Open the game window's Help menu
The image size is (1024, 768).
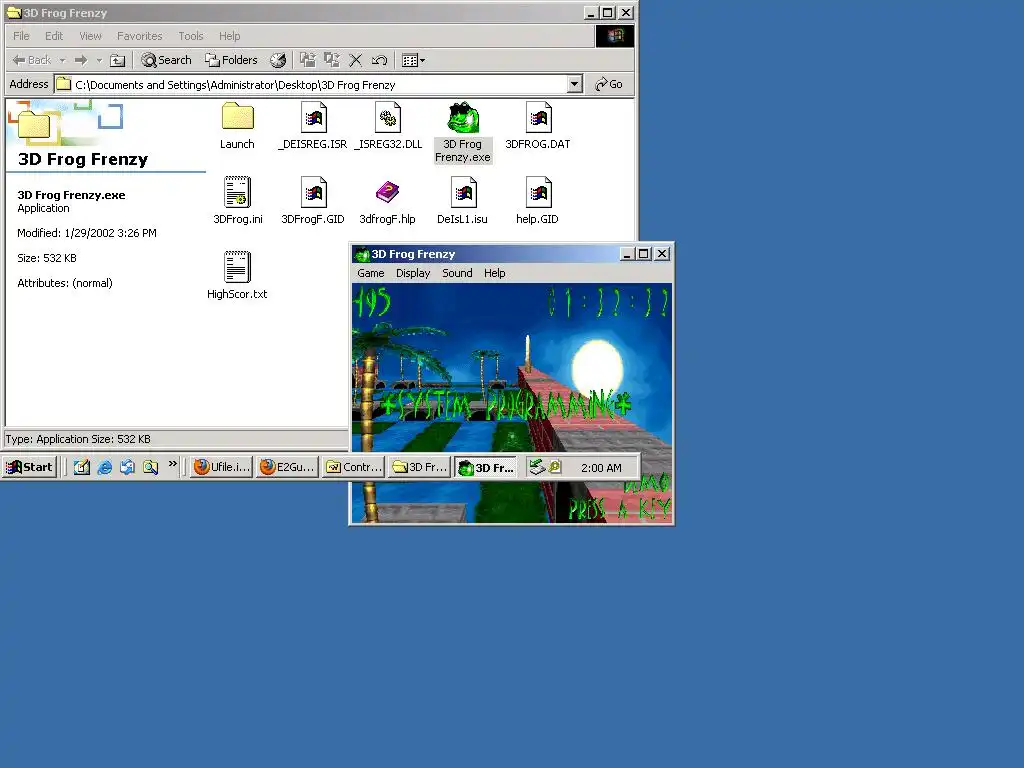[494, 273]
